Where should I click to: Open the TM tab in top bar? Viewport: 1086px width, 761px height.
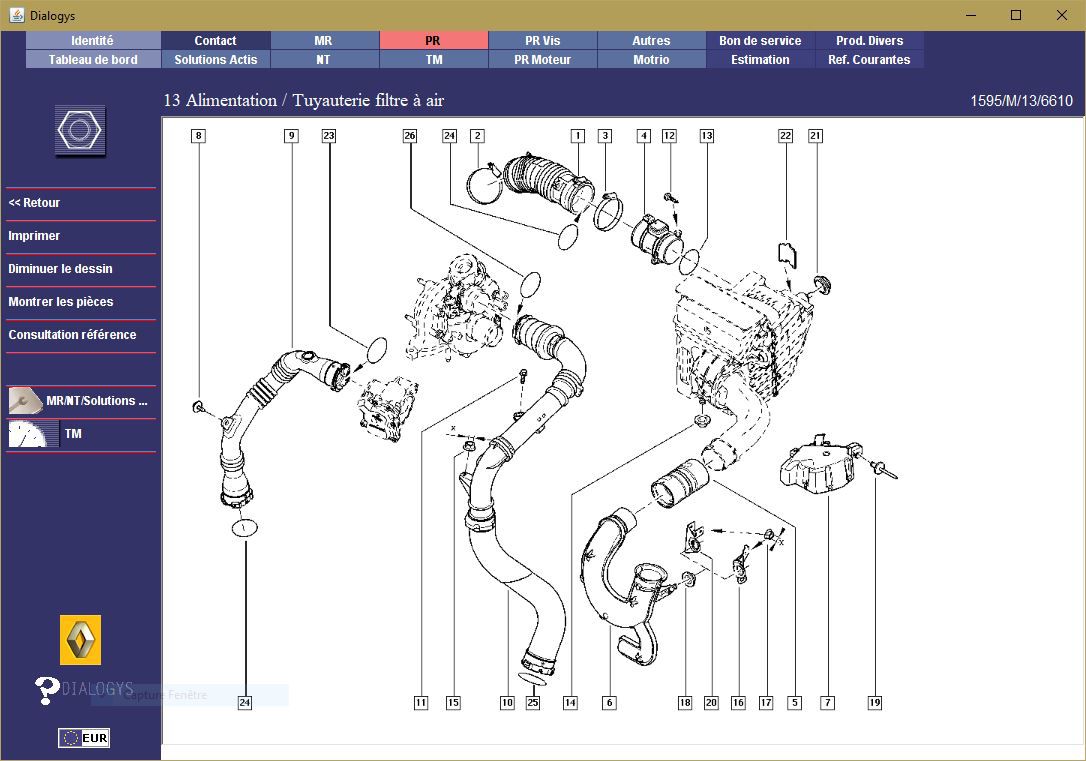[x=433, y=60]
